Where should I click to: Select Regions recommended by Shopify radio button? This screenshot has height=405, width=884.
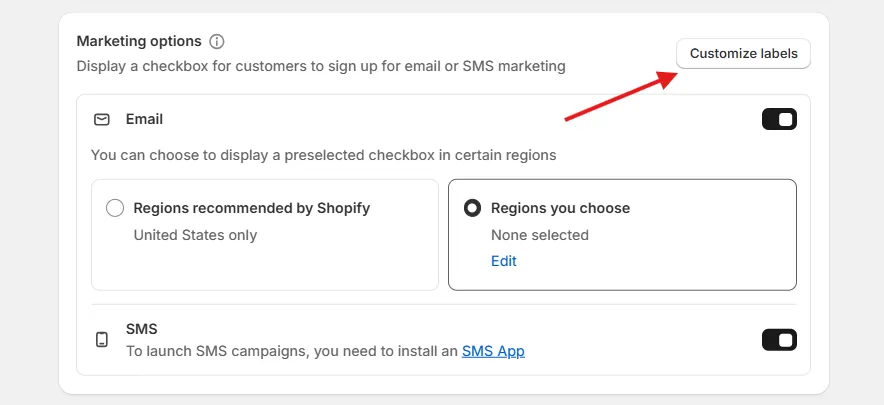(x=115, y=208)
